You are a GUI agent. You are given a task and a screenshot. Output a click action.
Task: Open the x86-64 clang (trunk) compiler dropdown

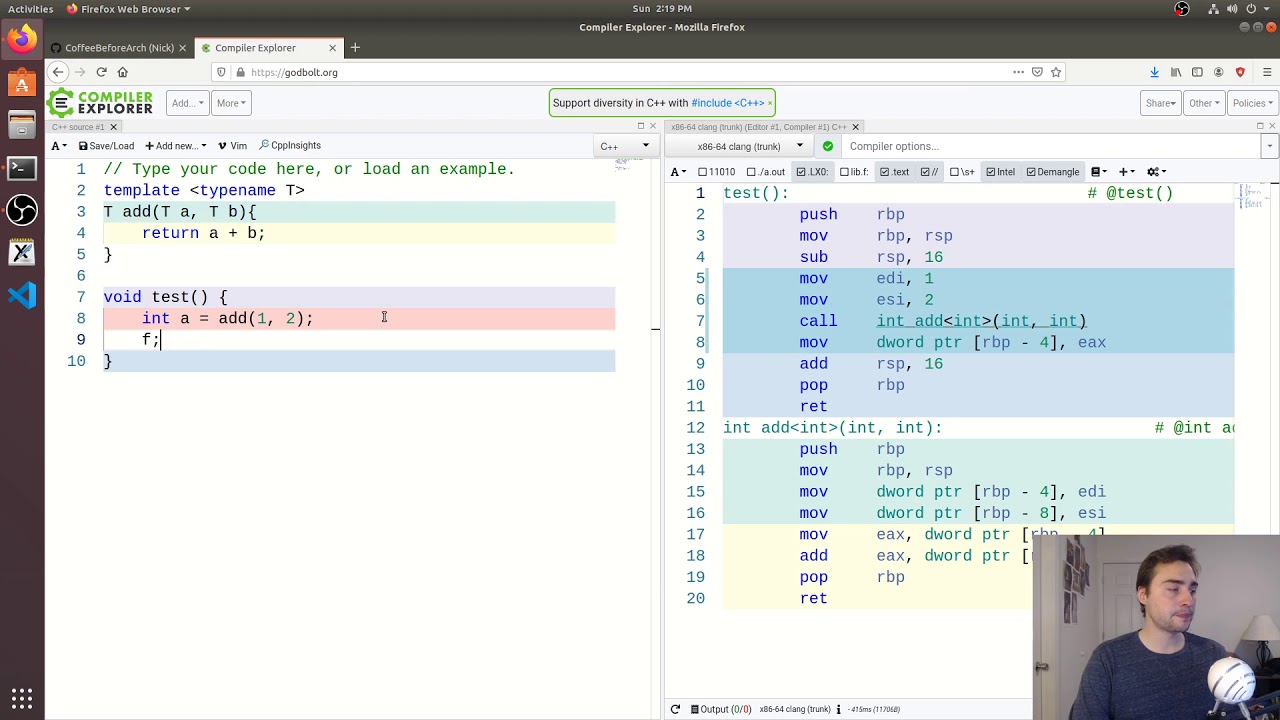click(740, 146)
